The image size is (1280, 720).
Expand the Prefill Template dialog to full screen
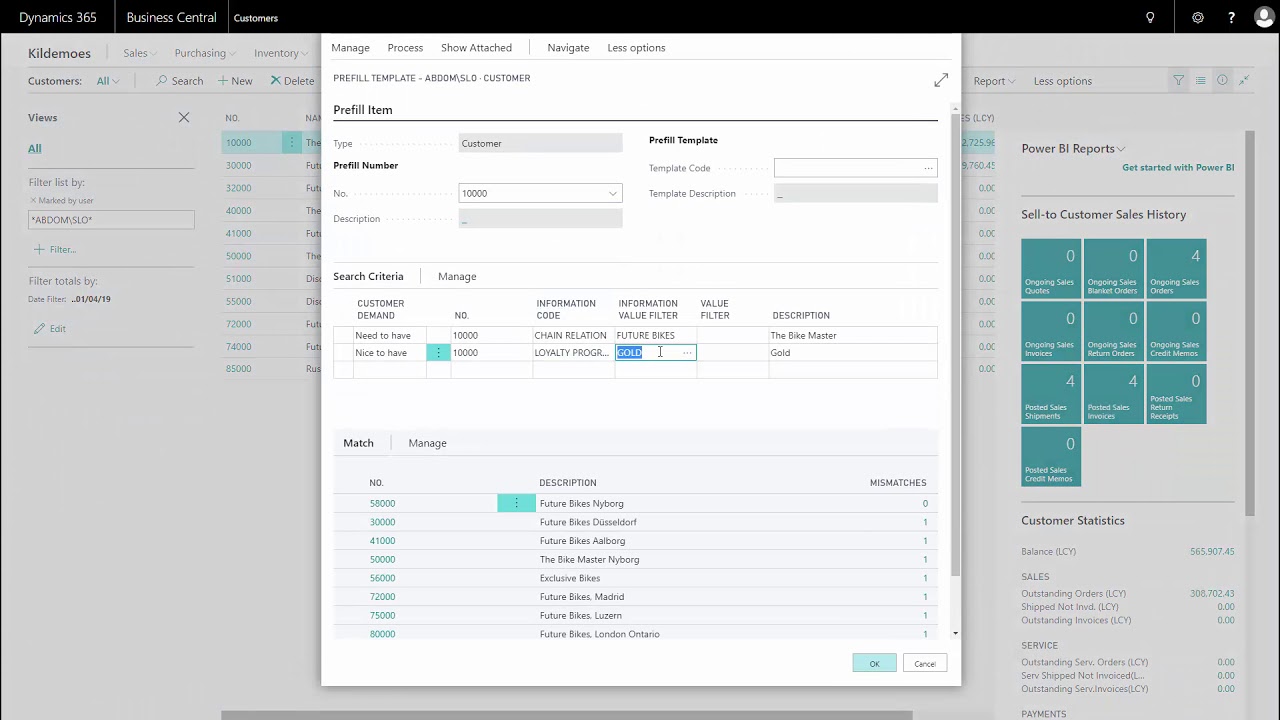941,80
